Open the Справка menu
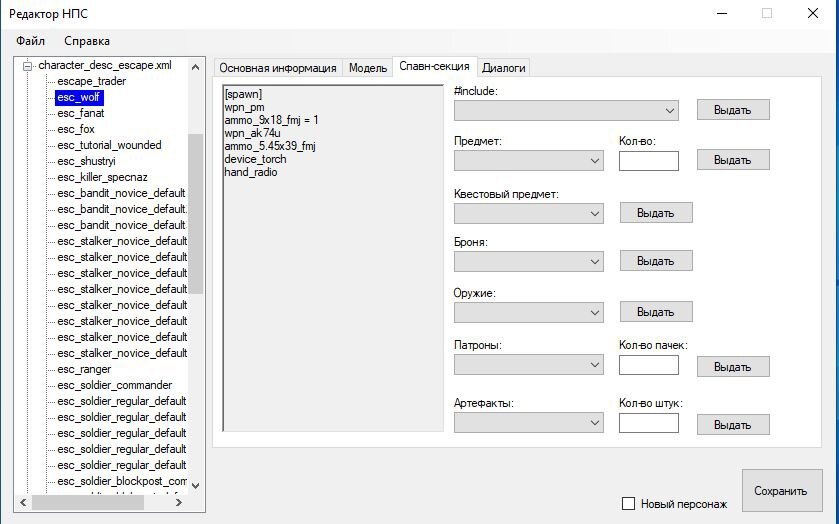The image size is (839, 524). [87, 41]
